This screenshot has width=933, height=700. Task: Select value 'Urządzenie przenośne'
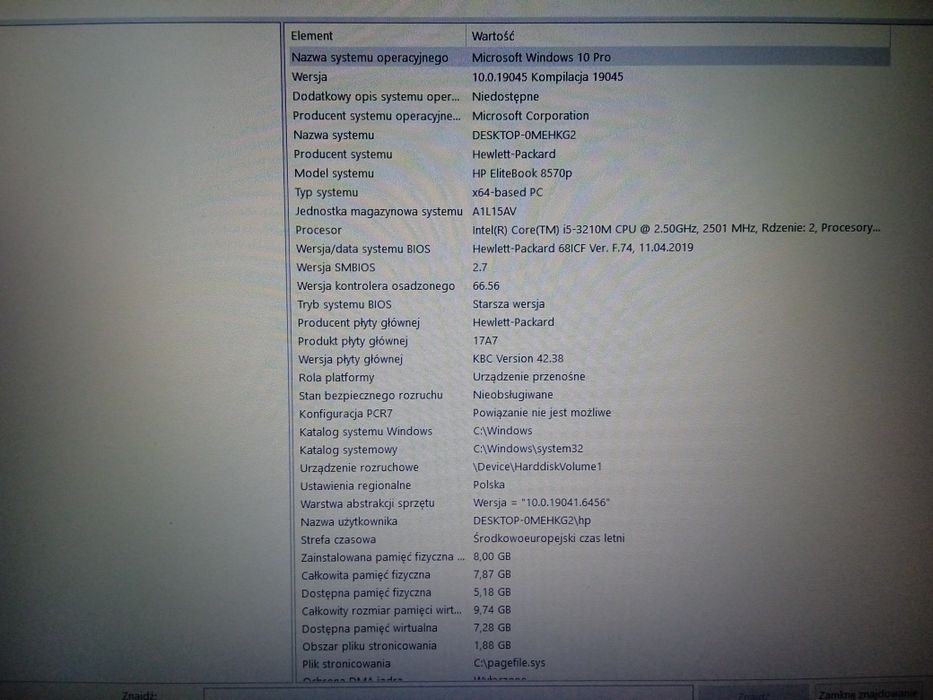pyautogui.click(x=528, y=376)
